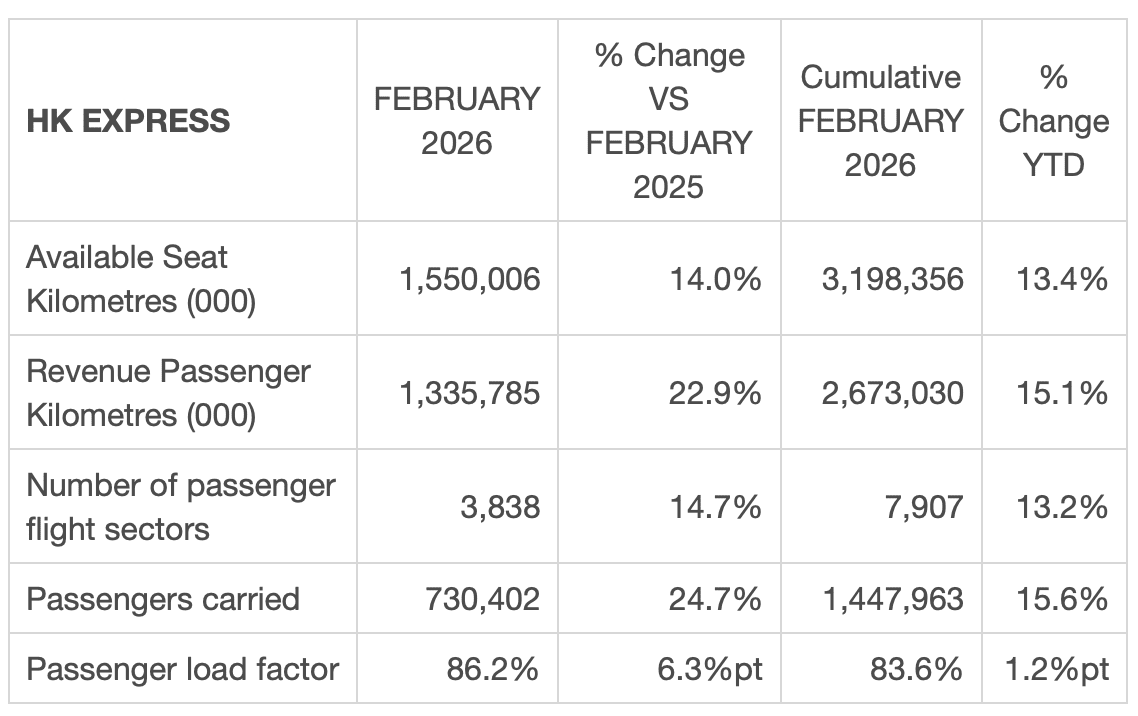Select the 22.9% change cell
This screenshot has width=1138, height=716.
click(715, 393)
